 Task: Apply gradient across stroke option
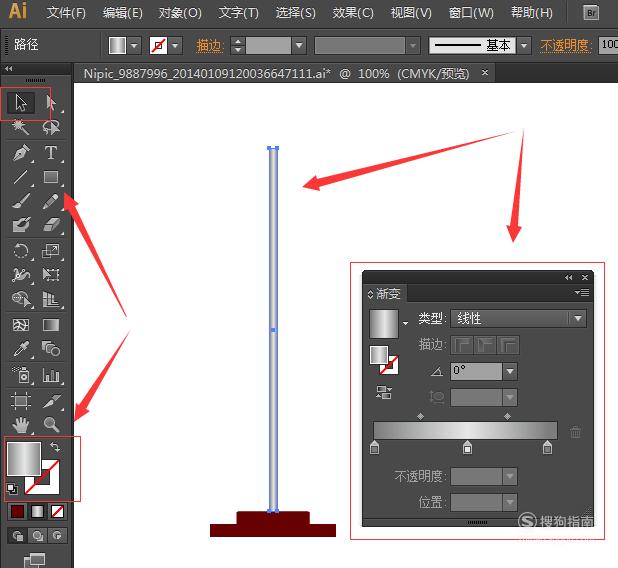pos(508,346)
